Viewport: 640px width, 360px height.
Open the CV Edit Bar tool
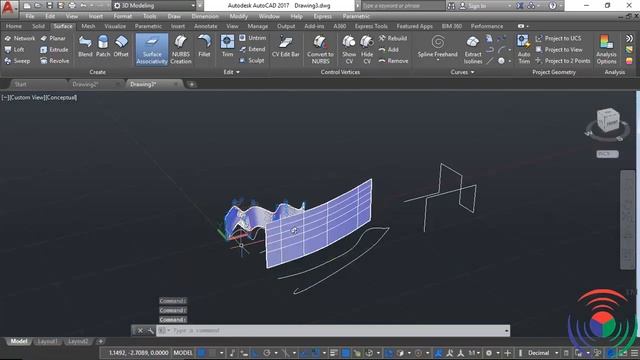coord(286,46)
